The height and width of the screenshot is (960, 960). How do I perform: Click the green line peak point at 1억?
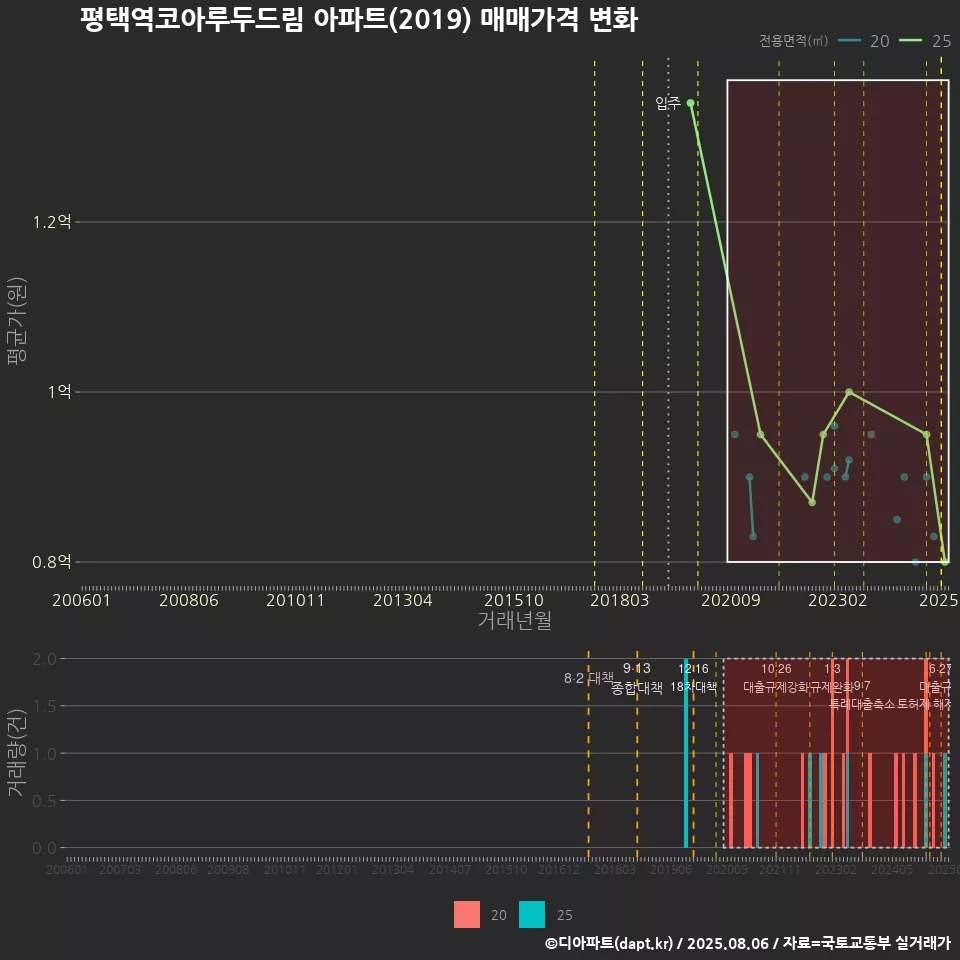(x=849, y=392)
